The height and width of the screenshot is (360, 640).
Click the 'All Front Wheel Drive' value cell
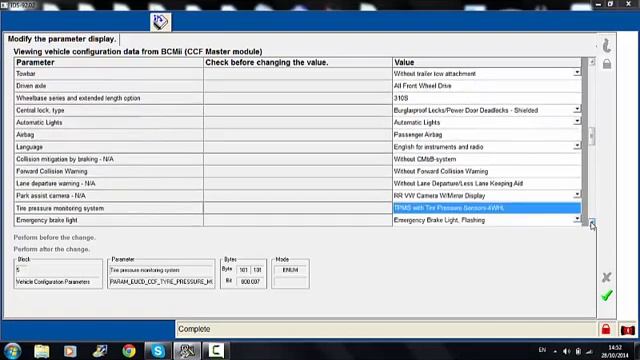[x=487, y=86]
